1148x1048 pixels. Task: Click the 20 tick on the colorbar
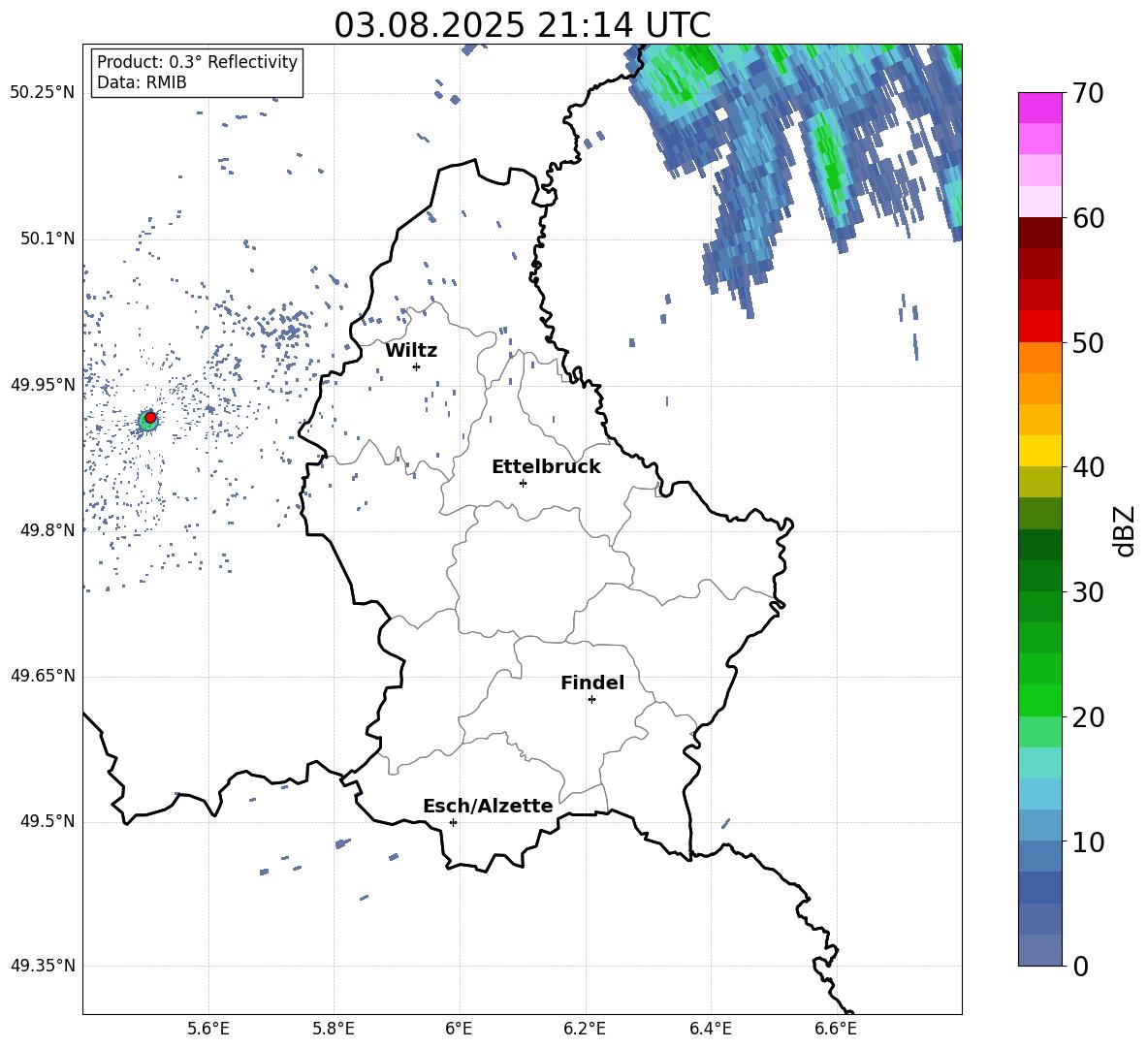point(1088,717)
